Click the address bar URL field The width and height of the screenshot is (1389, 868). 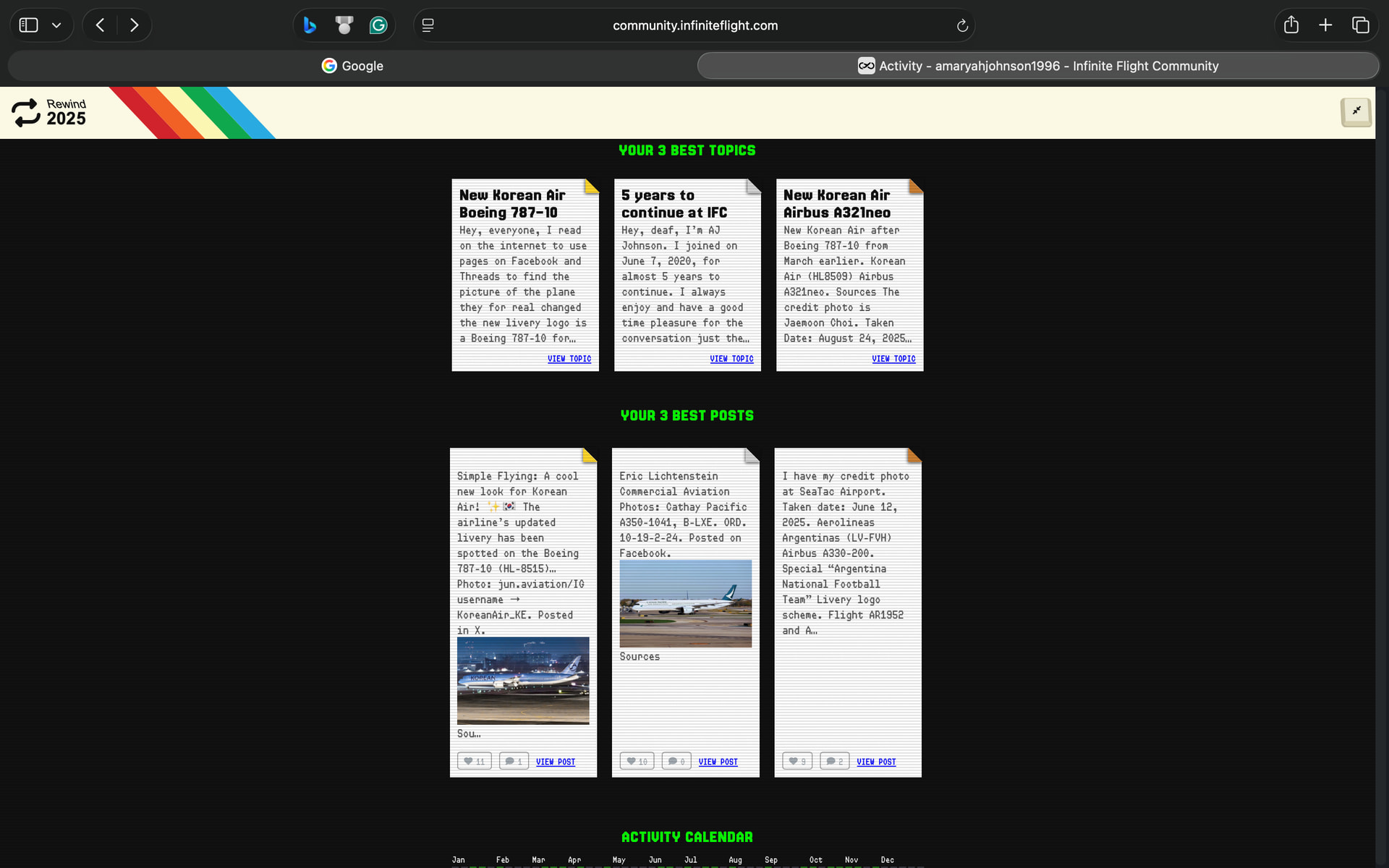[x=694, y=25]
